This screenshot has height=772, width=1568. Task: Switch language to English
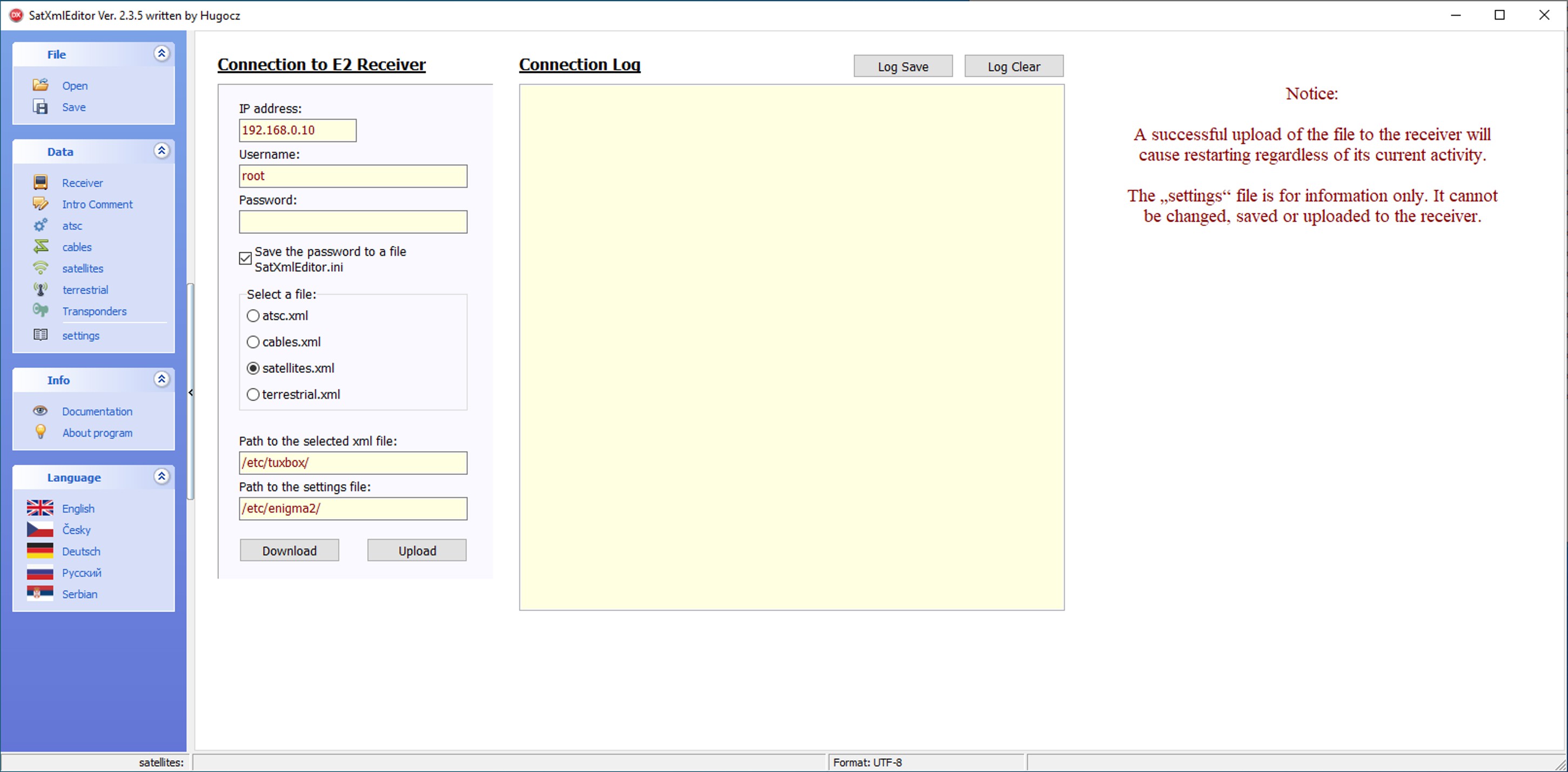[78, 508]
